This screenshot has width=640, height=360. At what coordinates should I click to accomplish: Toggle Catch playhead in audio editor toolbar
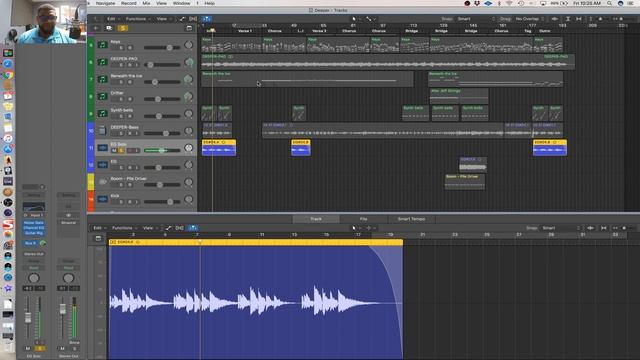pyautogui.click(x=193, y=228)
